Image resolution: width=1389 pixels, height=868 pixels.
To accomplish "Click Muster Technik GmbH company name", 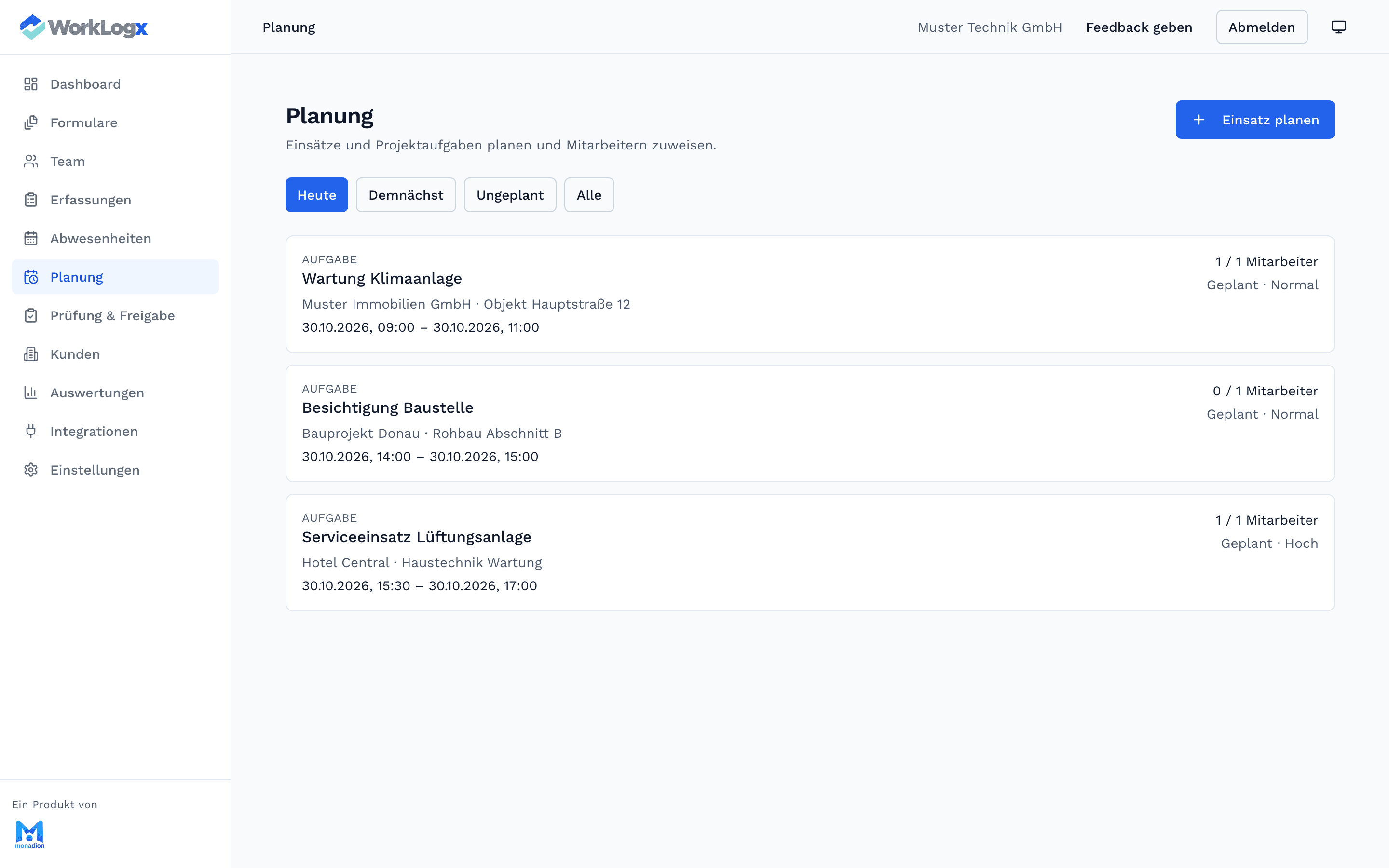I will coord(990,27).
